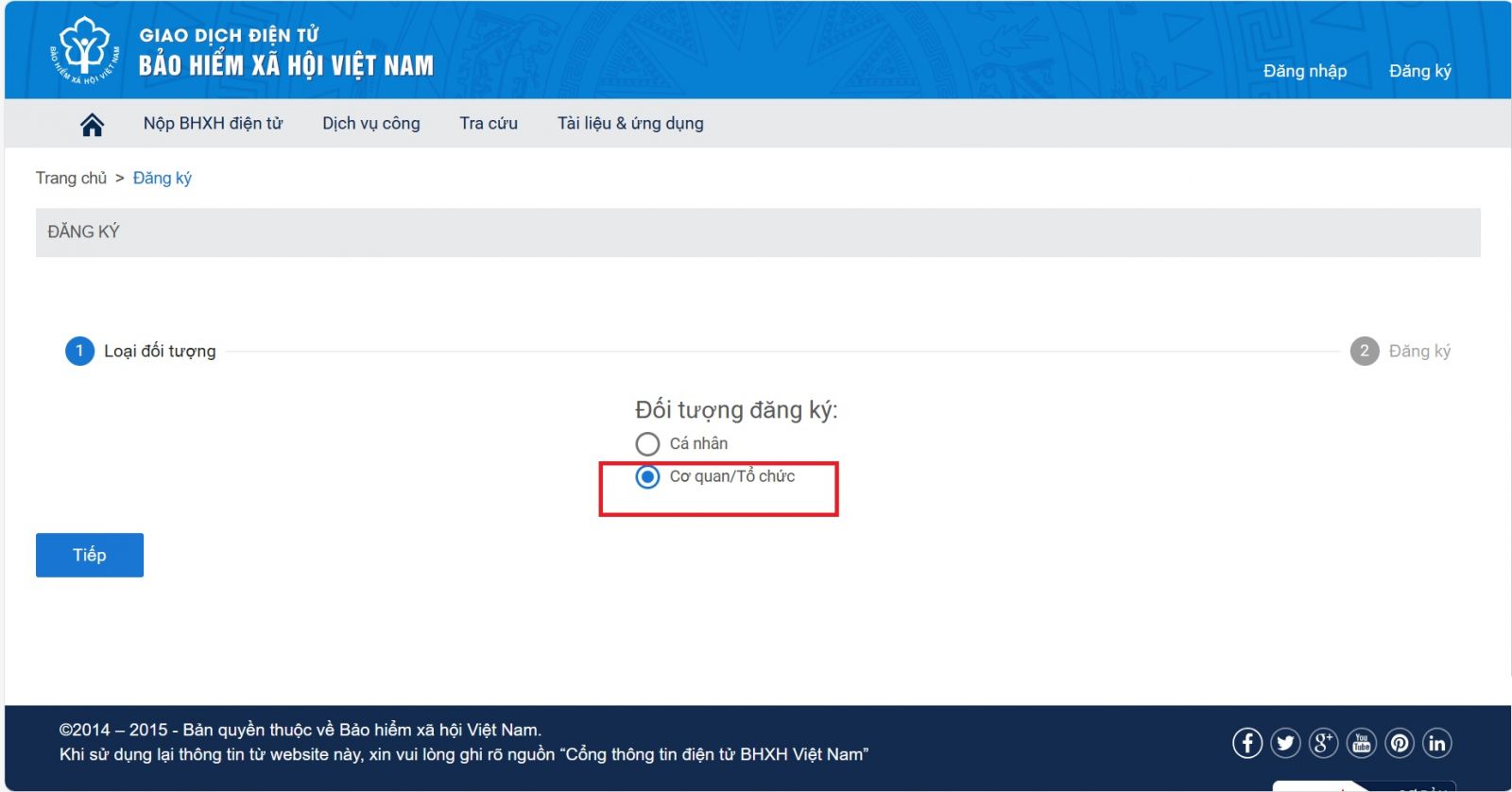Select the Cá nhân radio option

pyautogui.click(x=647, y=444)
